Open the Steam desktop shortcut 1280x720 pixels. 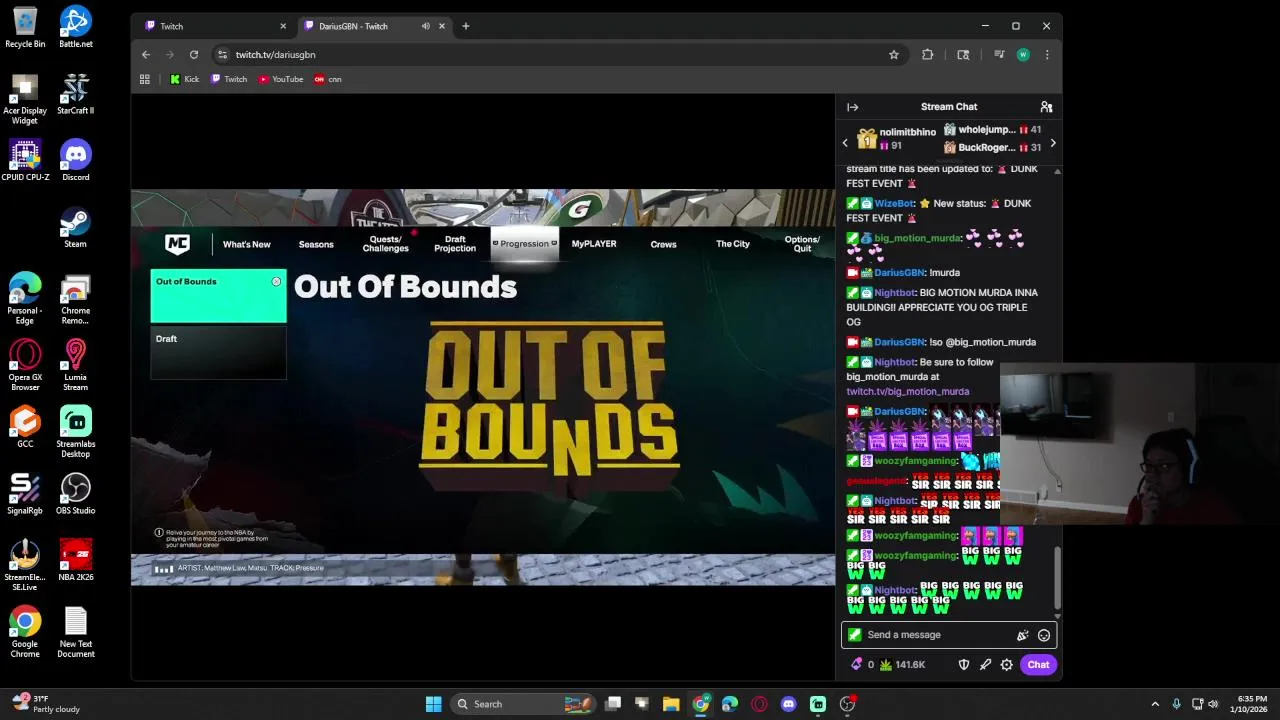pos(76,227)
